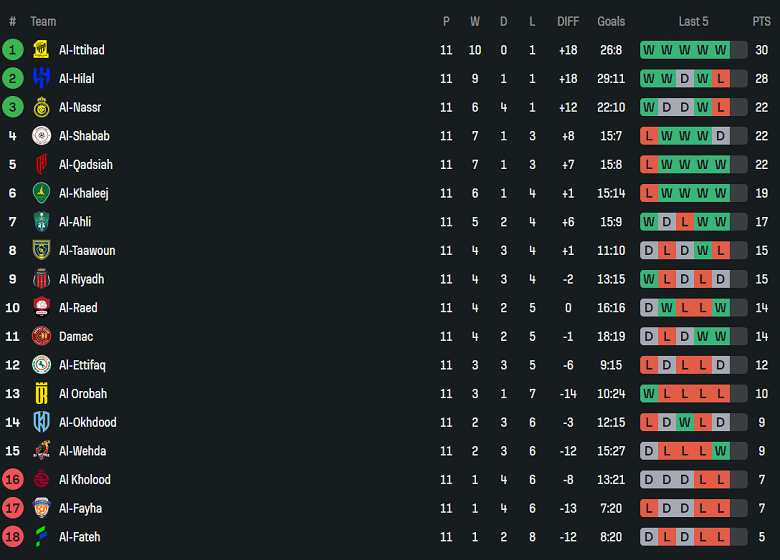Click the Al-Khaleej club crest icon
The image size is (780, 560).
tap(41, 193)
